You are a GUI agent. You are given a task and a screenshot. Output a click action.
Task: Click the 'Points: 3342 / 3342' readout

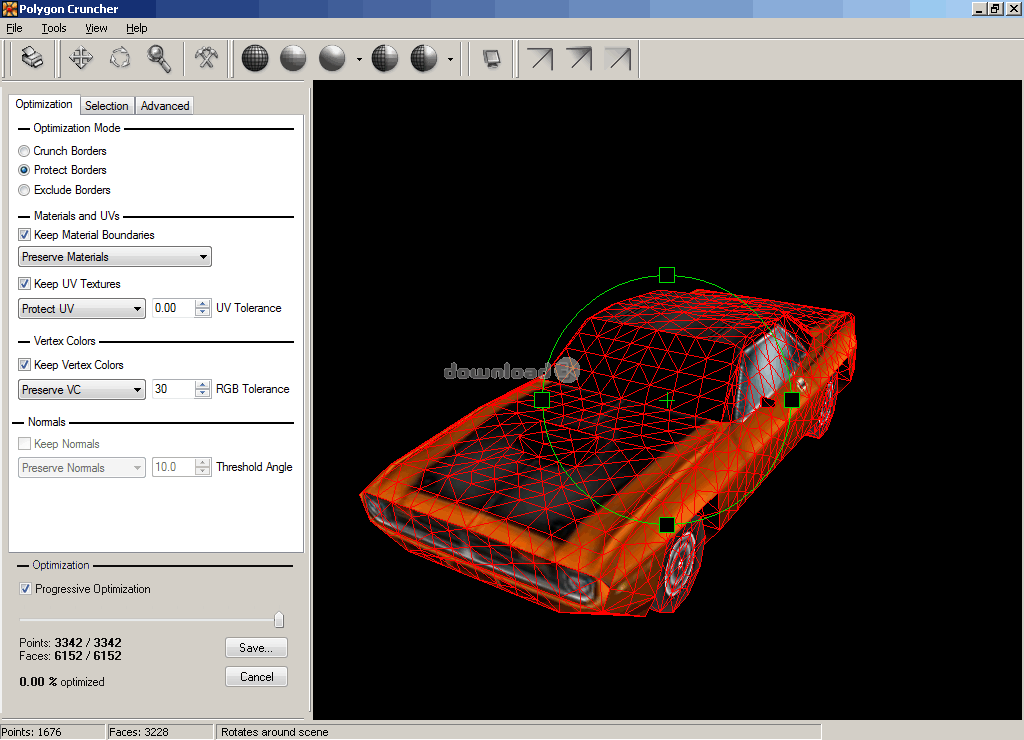tap(70, 643)
